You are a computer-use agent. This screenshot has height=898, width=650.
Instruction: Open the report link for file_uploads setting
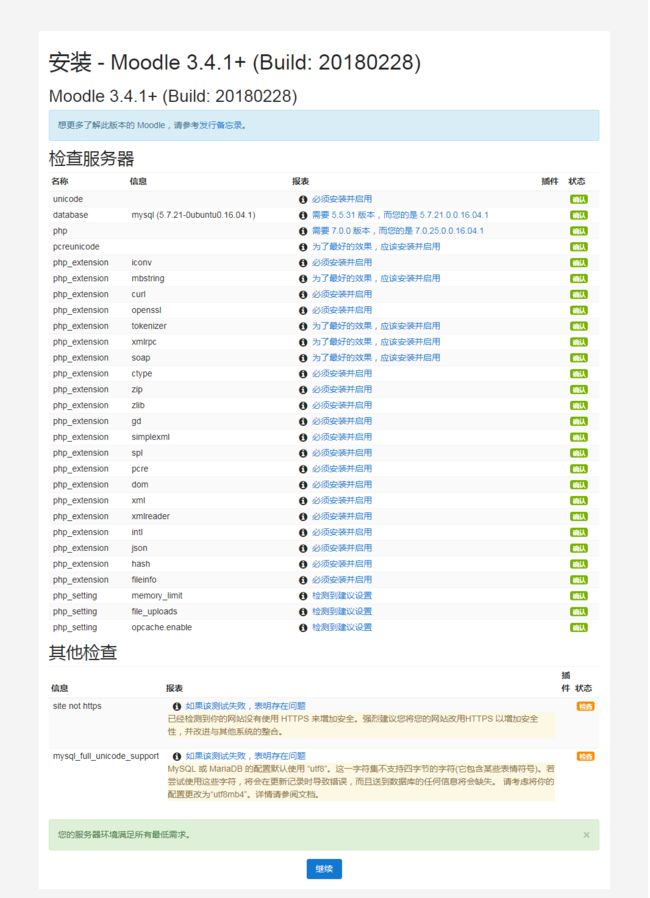click(342, 612)
